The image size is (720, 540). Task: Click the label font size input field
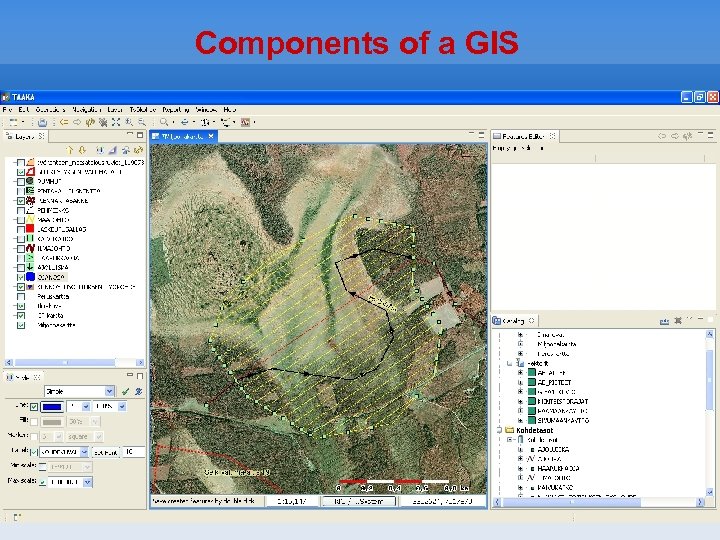[132, 452]
